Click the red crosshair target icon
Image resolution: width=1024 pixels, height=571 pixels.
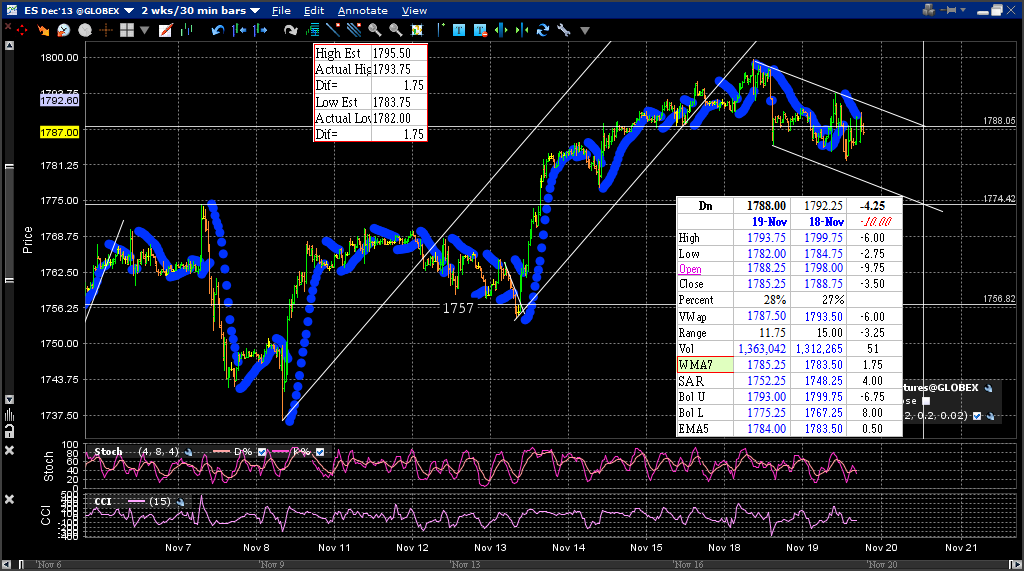click(x=22, y=30)
